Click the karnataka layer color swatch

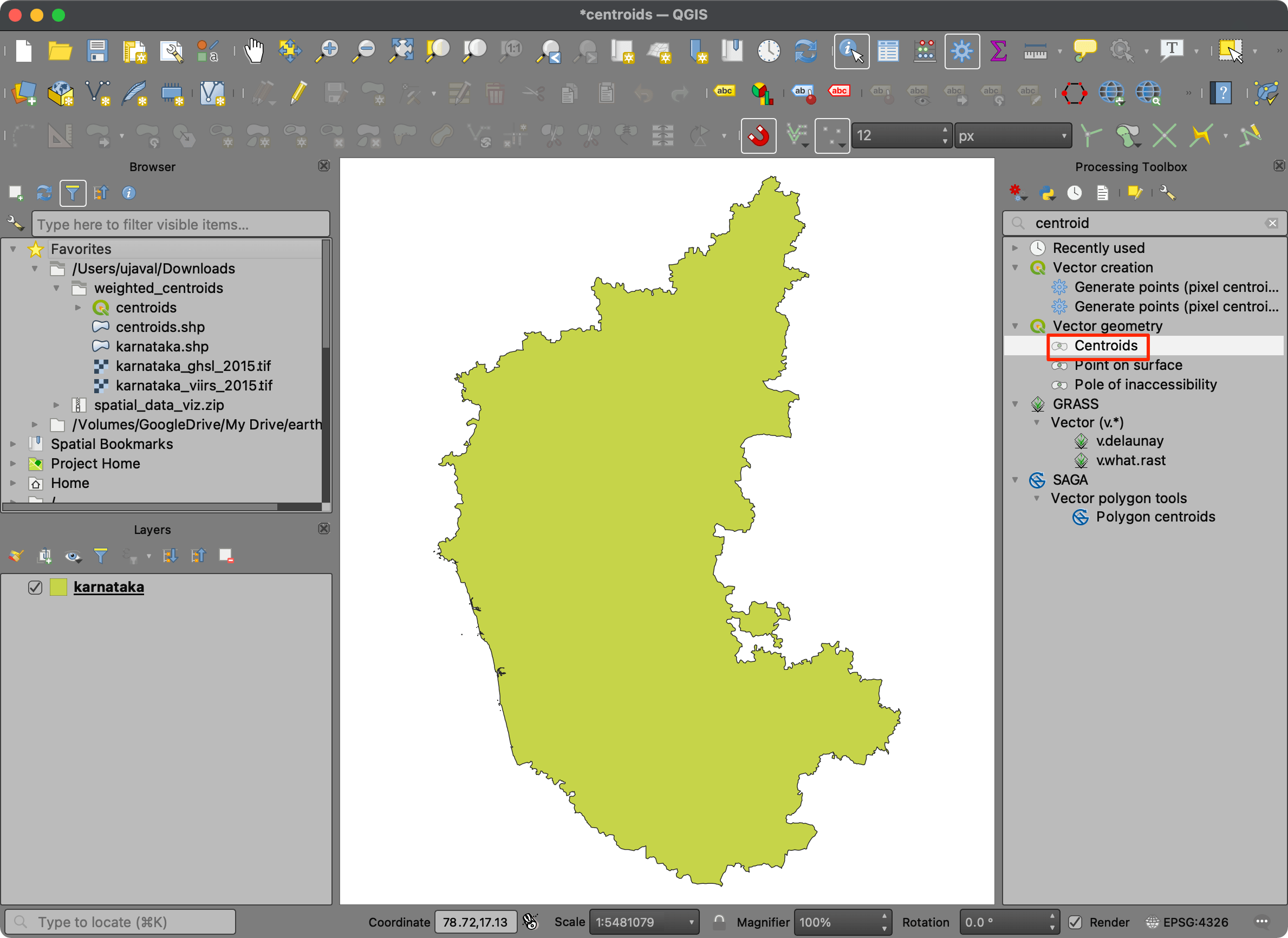point(58,587)
